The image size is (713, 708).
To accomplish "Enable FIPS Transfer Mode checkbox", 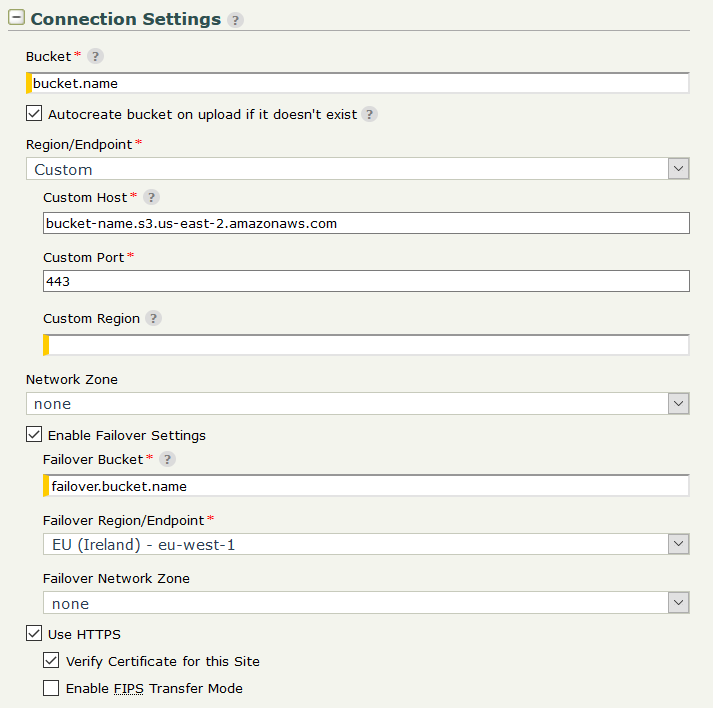I will tap(51, 688).
